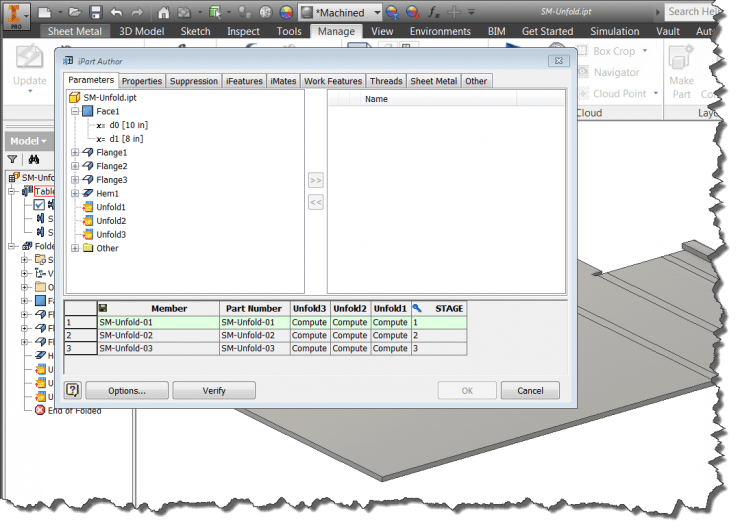The image size is (740, 528).
Task: Click Part Number cell SM-Unfold-03
Action: tap(255, 348)
